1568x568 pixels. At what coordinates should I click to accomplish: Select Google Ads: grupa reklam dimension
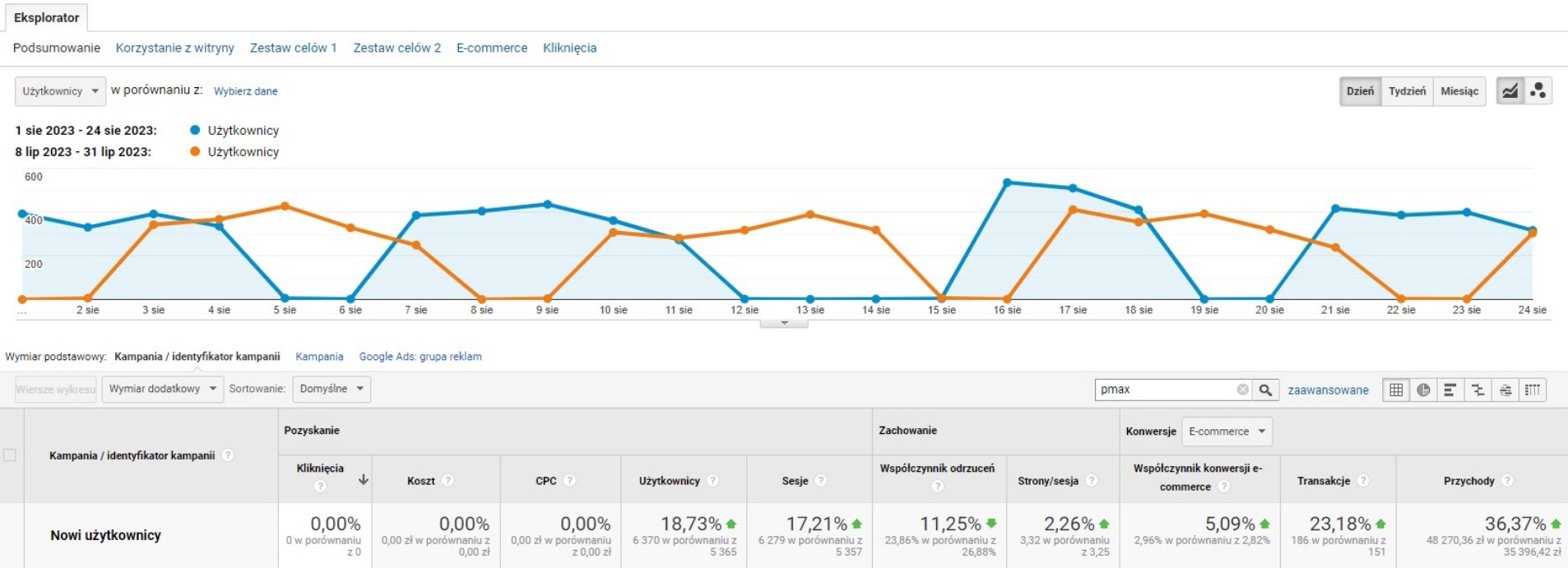pyautogui.click(x=420, y=357)
